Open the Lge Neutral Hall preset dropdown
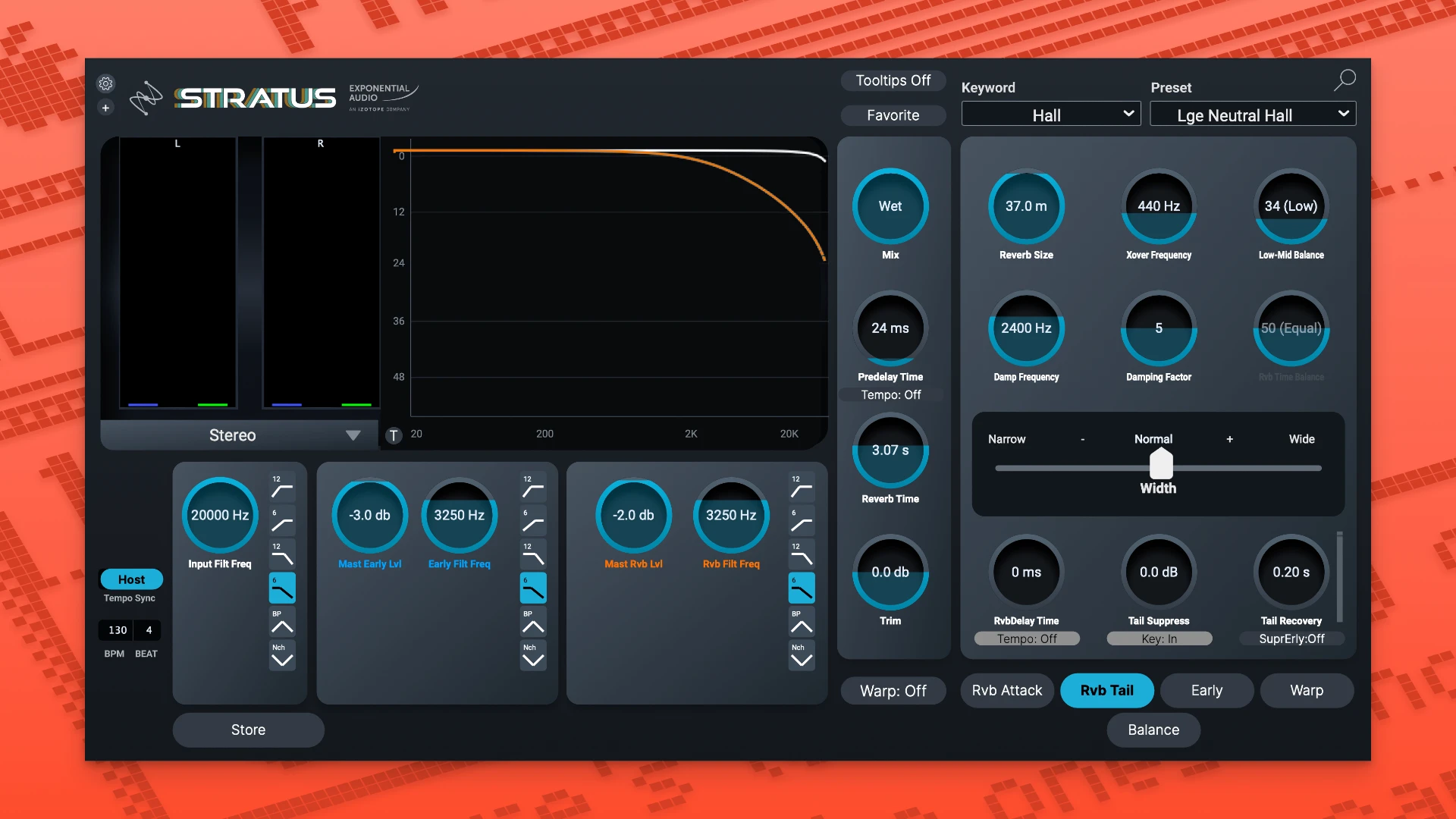The image size is (1456, 819). [1253, 115]
